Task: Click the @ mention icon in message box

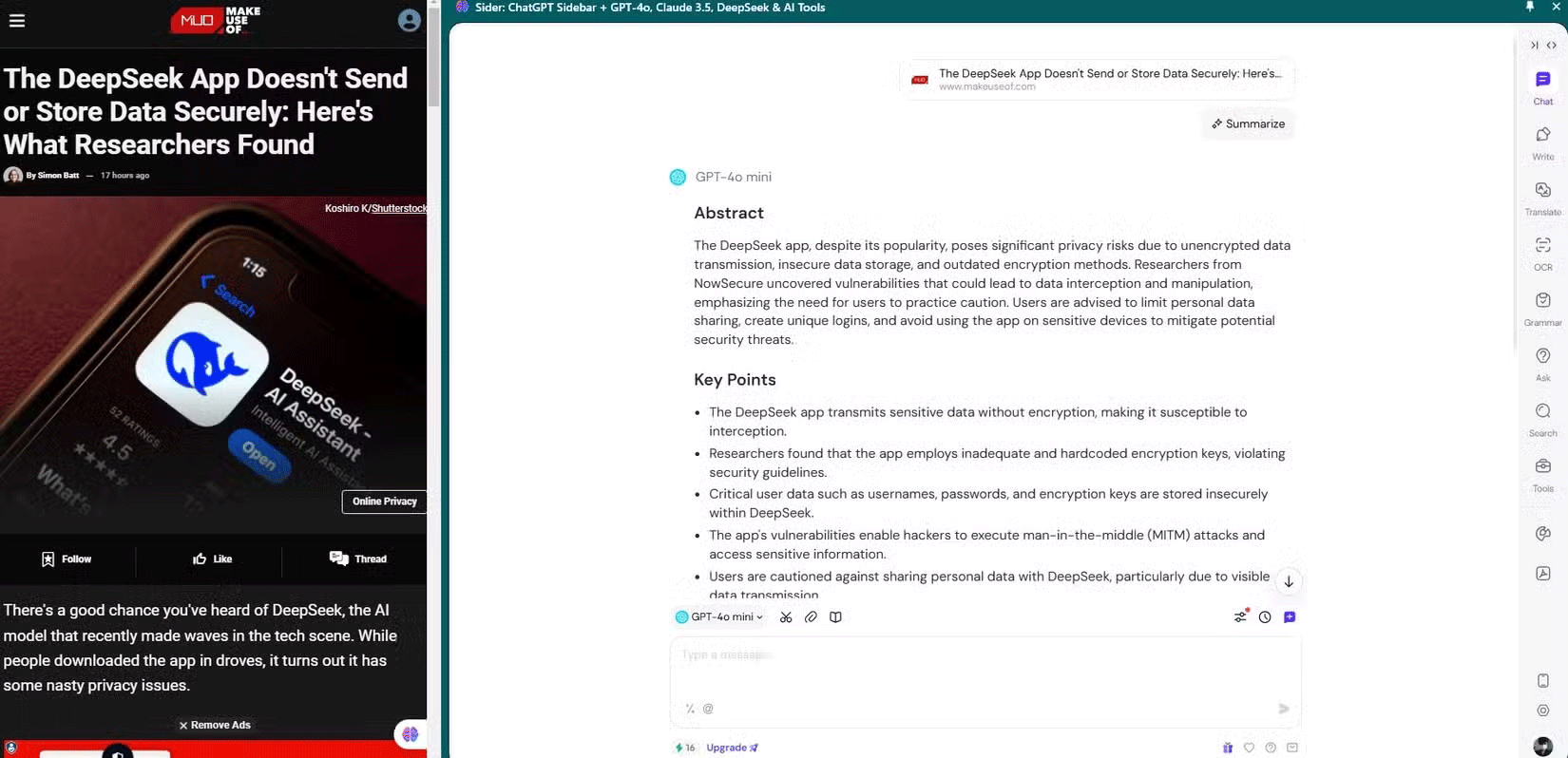Action: [708, 709]
